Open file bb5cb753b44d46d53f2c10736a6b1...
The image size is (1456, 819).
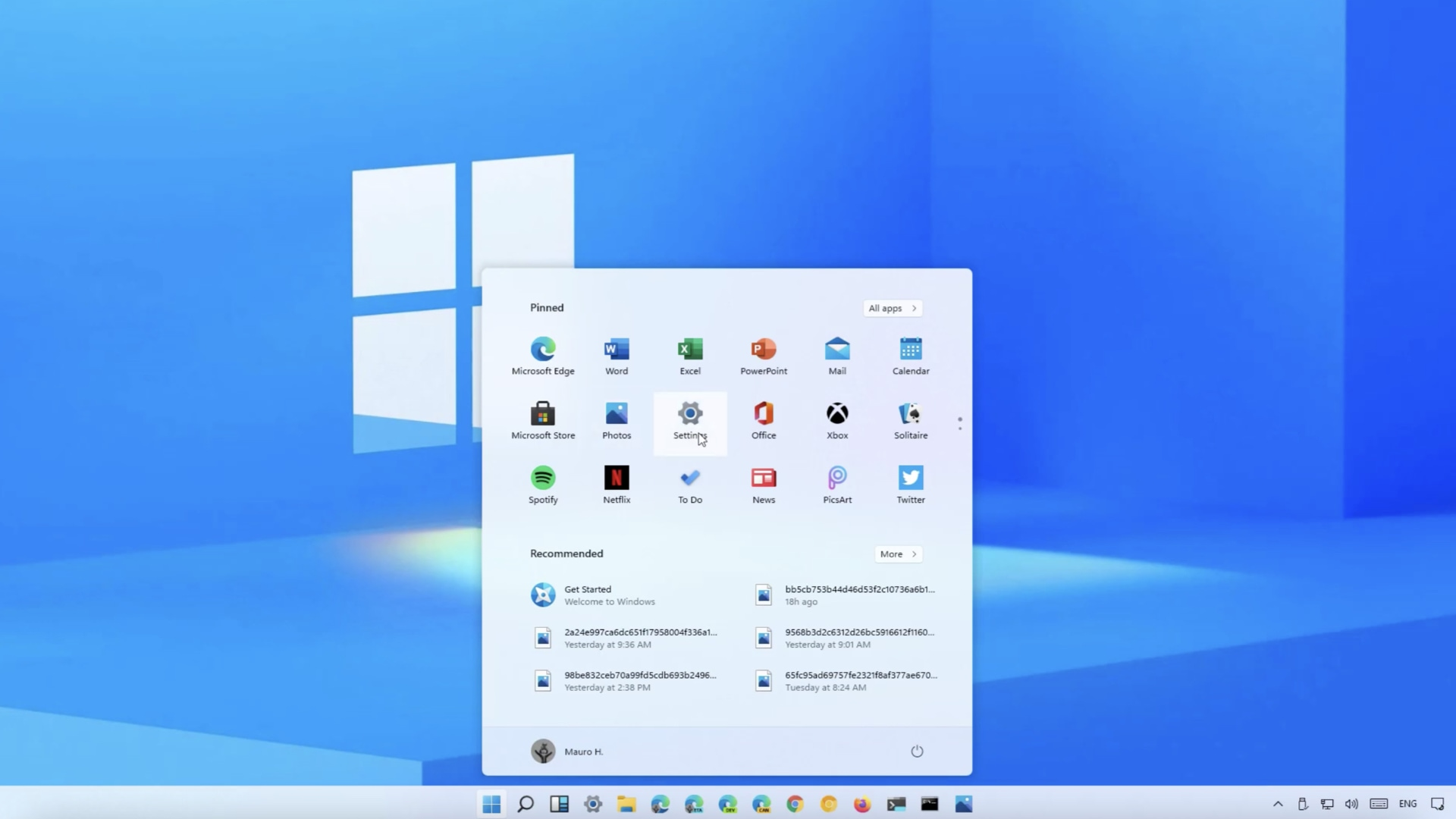coord(846,595)
